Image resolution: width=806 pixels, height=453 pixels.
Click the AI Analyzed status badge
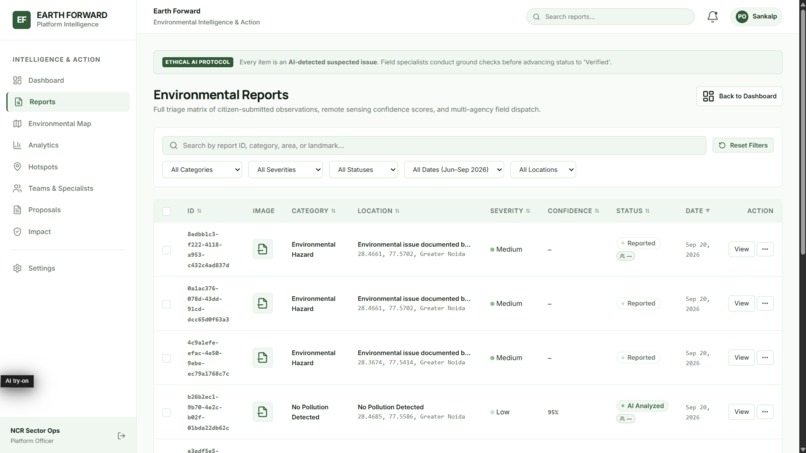(642, 406)
